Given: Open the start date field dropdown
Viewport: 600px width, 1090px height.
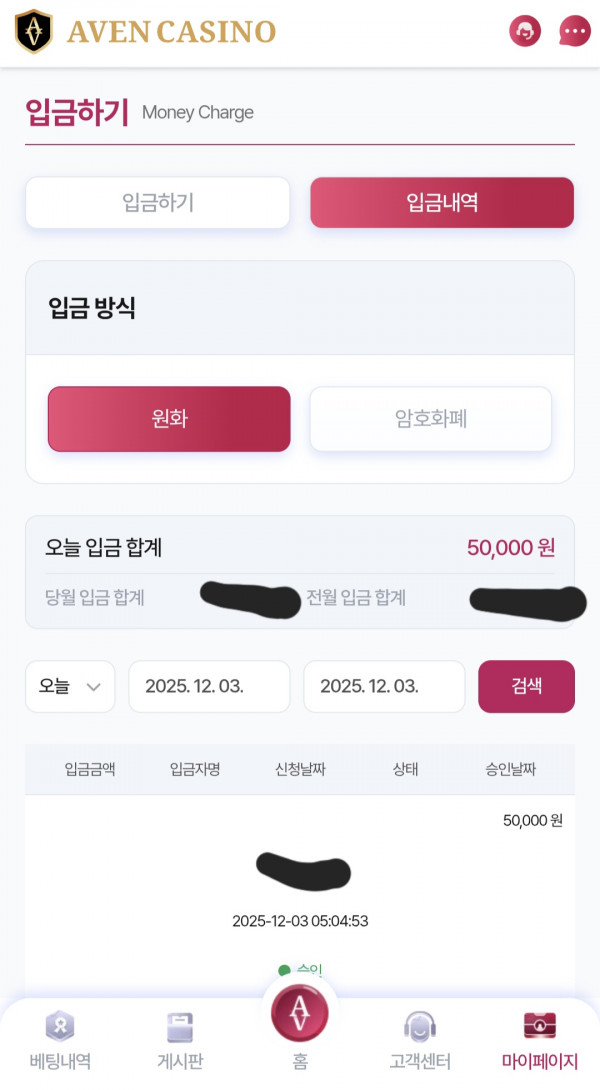Looking at the screenshot, I should point(209,686).
